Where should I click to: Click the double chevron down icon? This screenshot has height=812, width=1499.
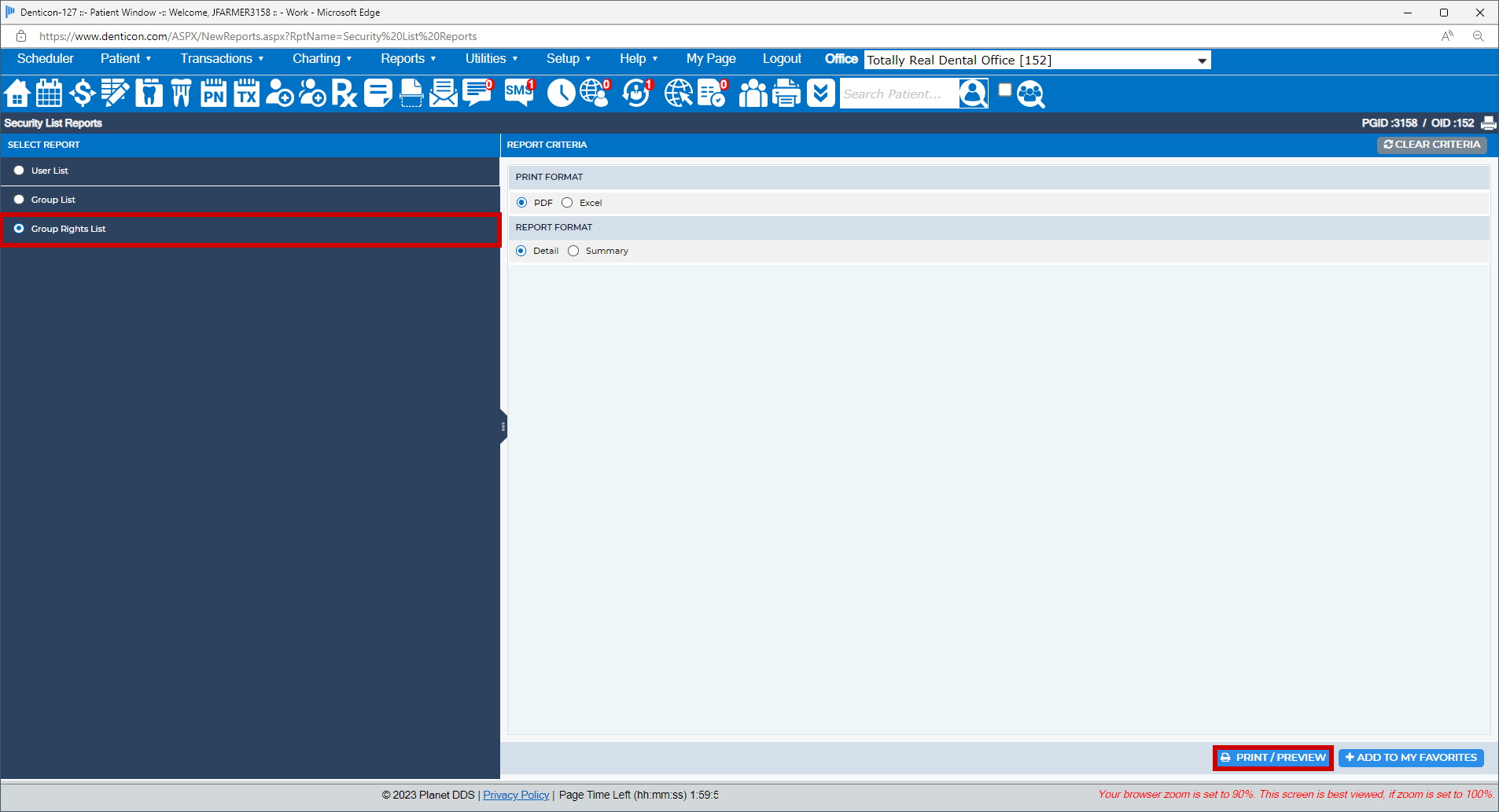tap(820, 94)
